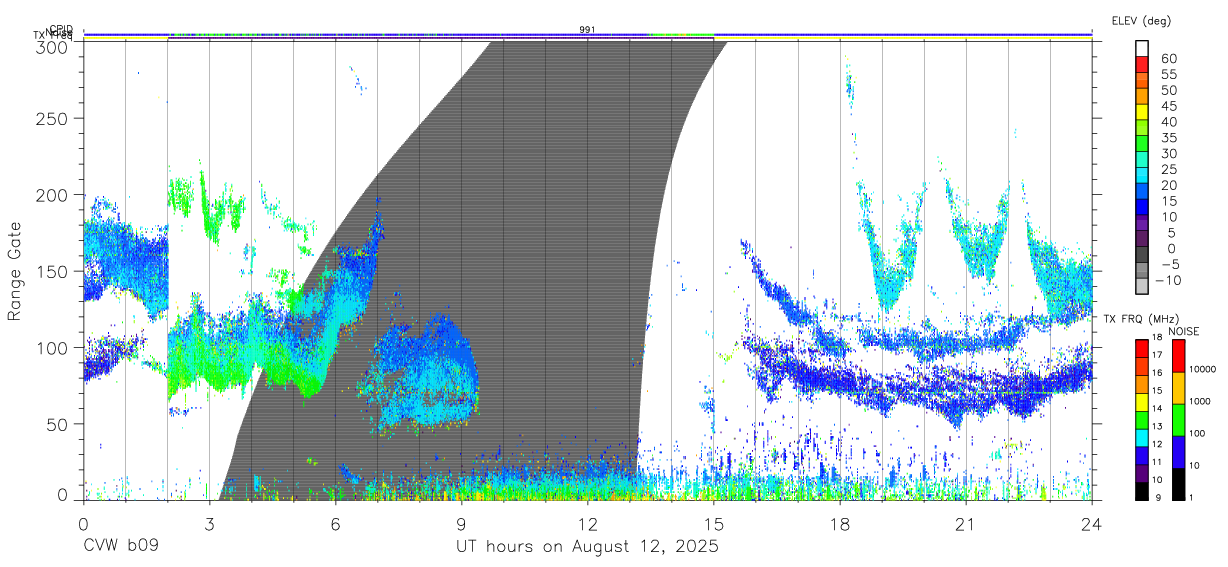Select the yellow segment of the NOISE bar

(1177, 388)
